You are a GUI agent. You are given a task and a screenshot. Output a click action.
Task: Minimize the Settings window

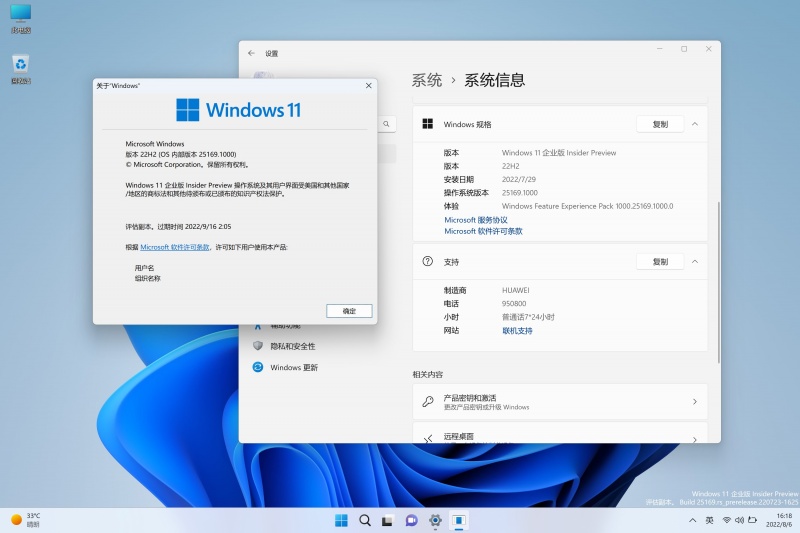(659, 49)
